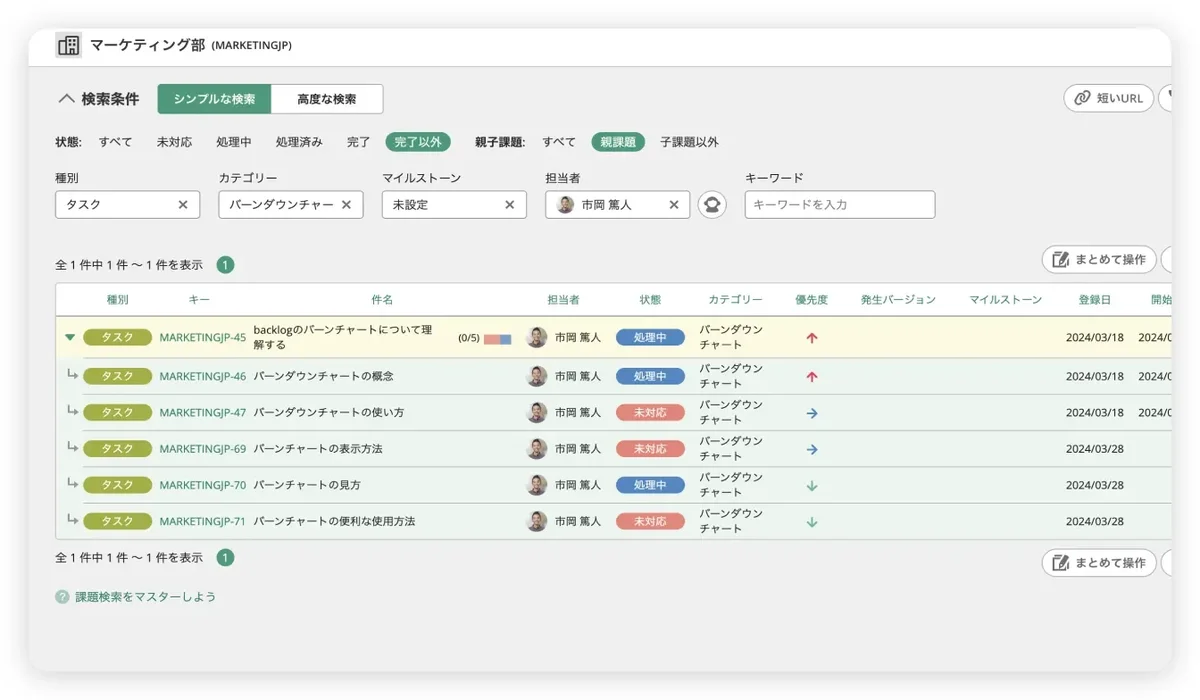Click the 処理中 status badge for MARKETINGJP-70
The width and height of the screenshot is (1200, 700).
650,485
